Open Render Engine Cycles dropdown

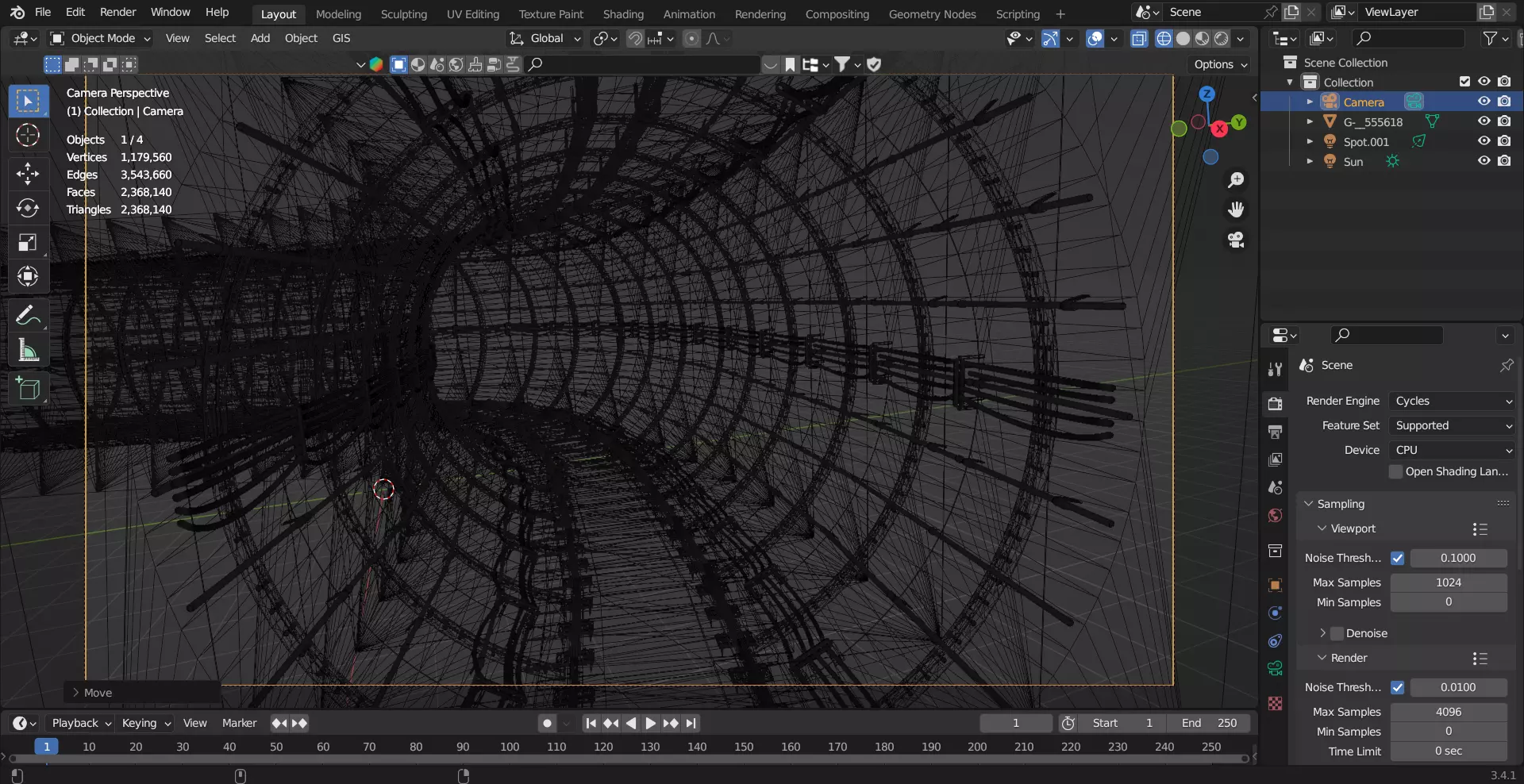(x=1453, y=402)
